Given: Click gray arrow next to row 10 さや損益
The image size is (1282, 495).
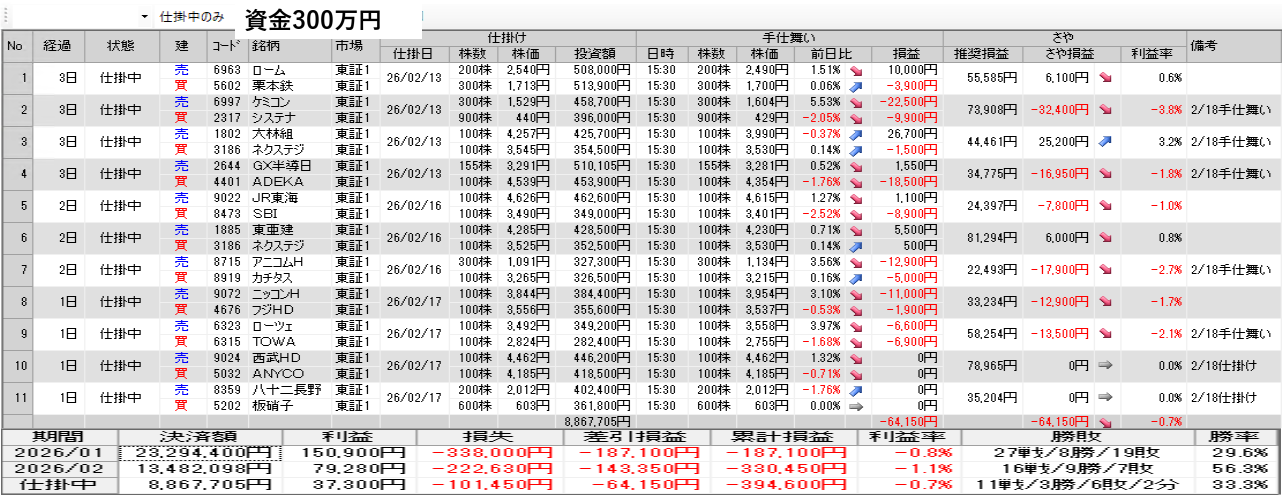Looking at the screenshot, I should [1106, 366].
